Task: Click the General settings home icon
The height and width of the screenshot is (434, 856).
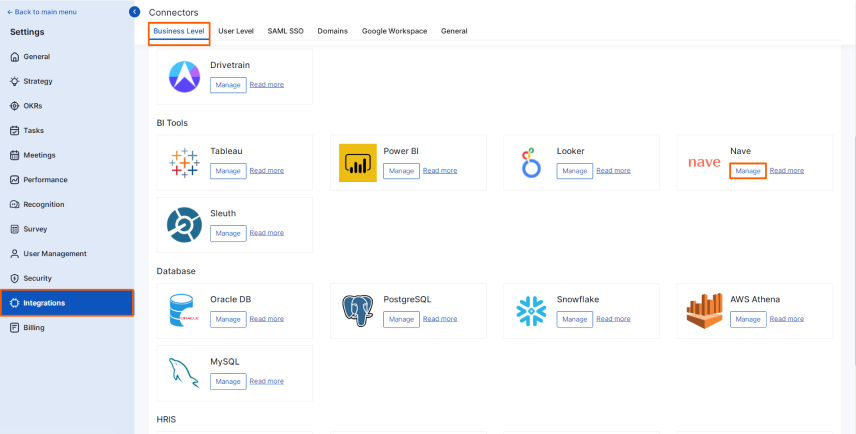Action: [15, 57]
